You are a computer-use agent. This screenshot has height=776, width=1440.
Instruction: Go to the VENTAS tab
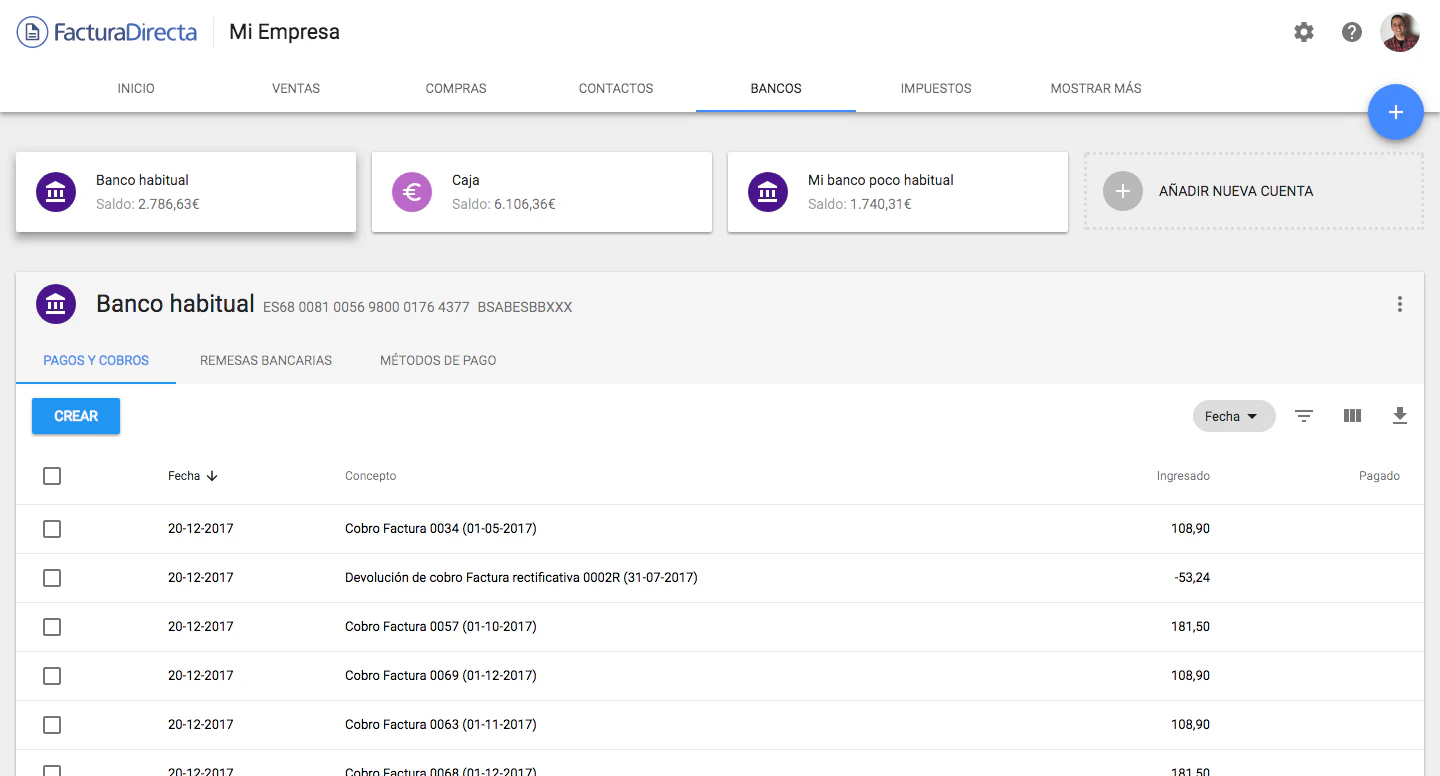pos(296,88)
